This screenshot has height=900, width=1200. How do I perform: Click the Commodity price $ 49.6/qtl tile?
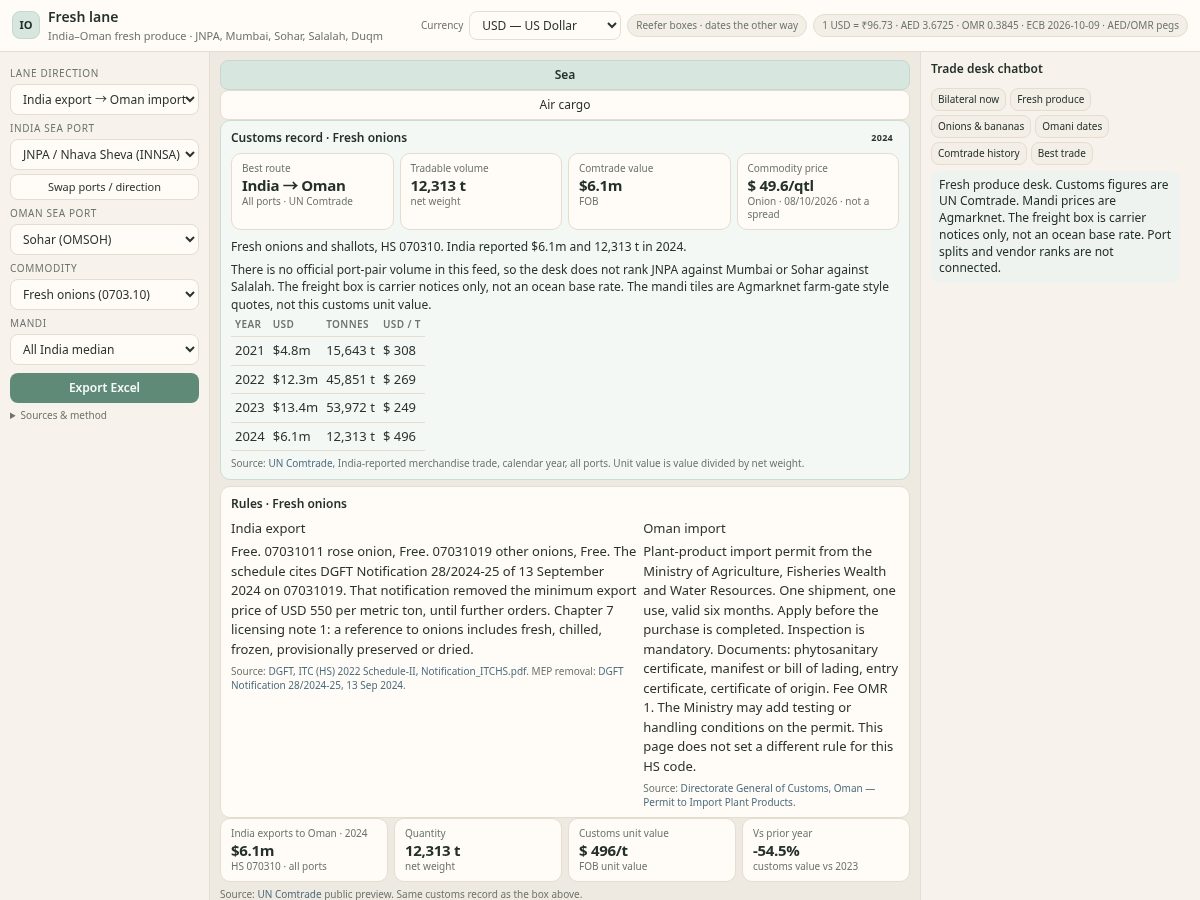[x=818, y=191]
